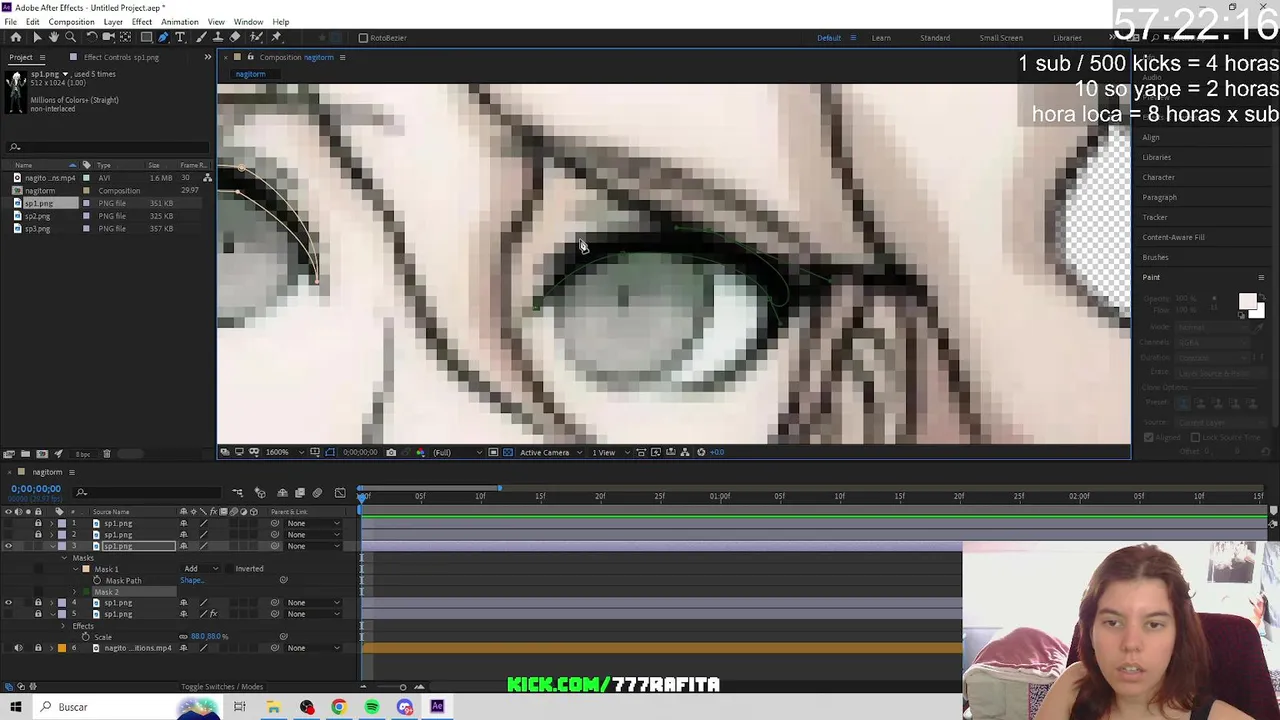
Task: Toggle transparency grid icon in viewer
Action: coord(507,452)
